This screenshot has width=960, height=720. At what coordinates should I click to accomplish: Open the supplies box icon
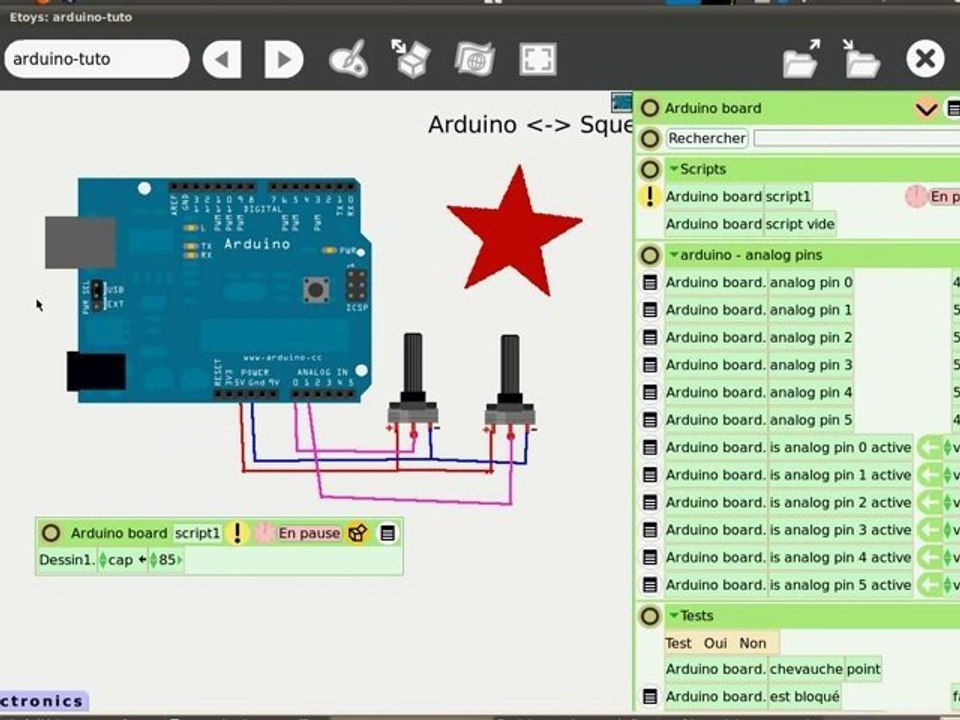click(x=411, y=58)
